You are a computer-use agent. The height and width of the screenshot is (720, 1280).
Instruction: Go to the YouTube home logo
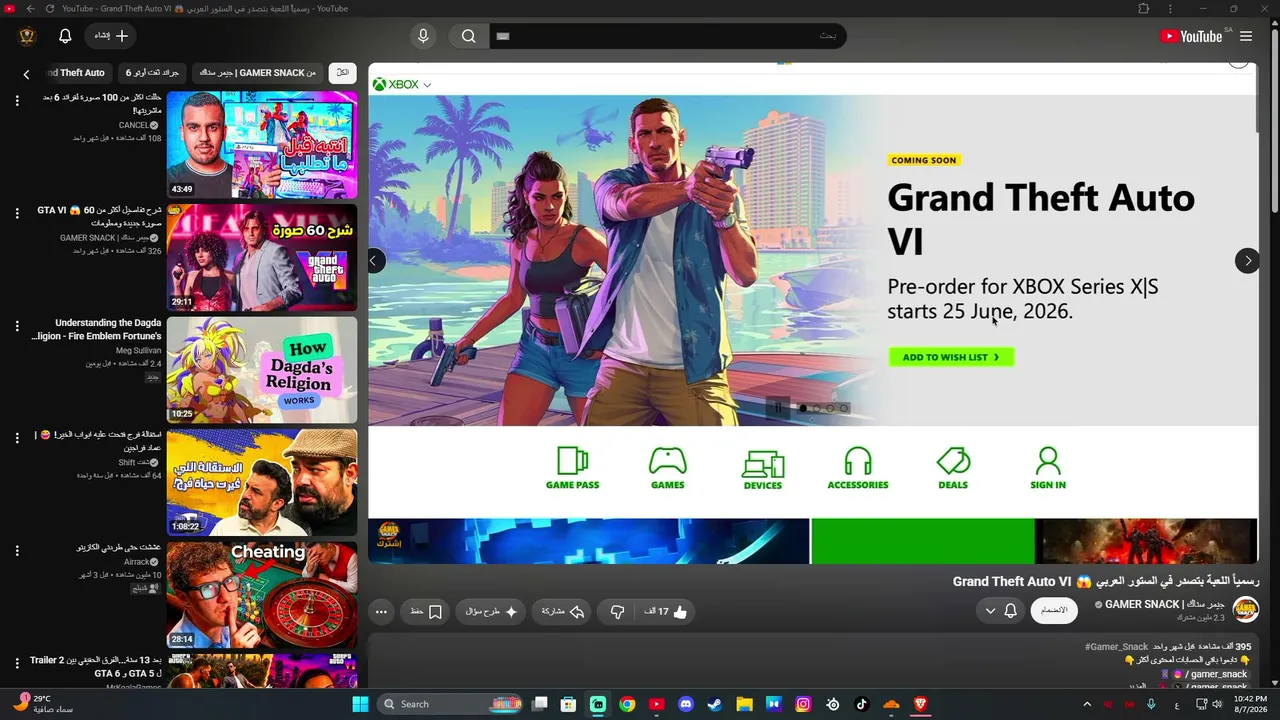(x=1191, y=36)
